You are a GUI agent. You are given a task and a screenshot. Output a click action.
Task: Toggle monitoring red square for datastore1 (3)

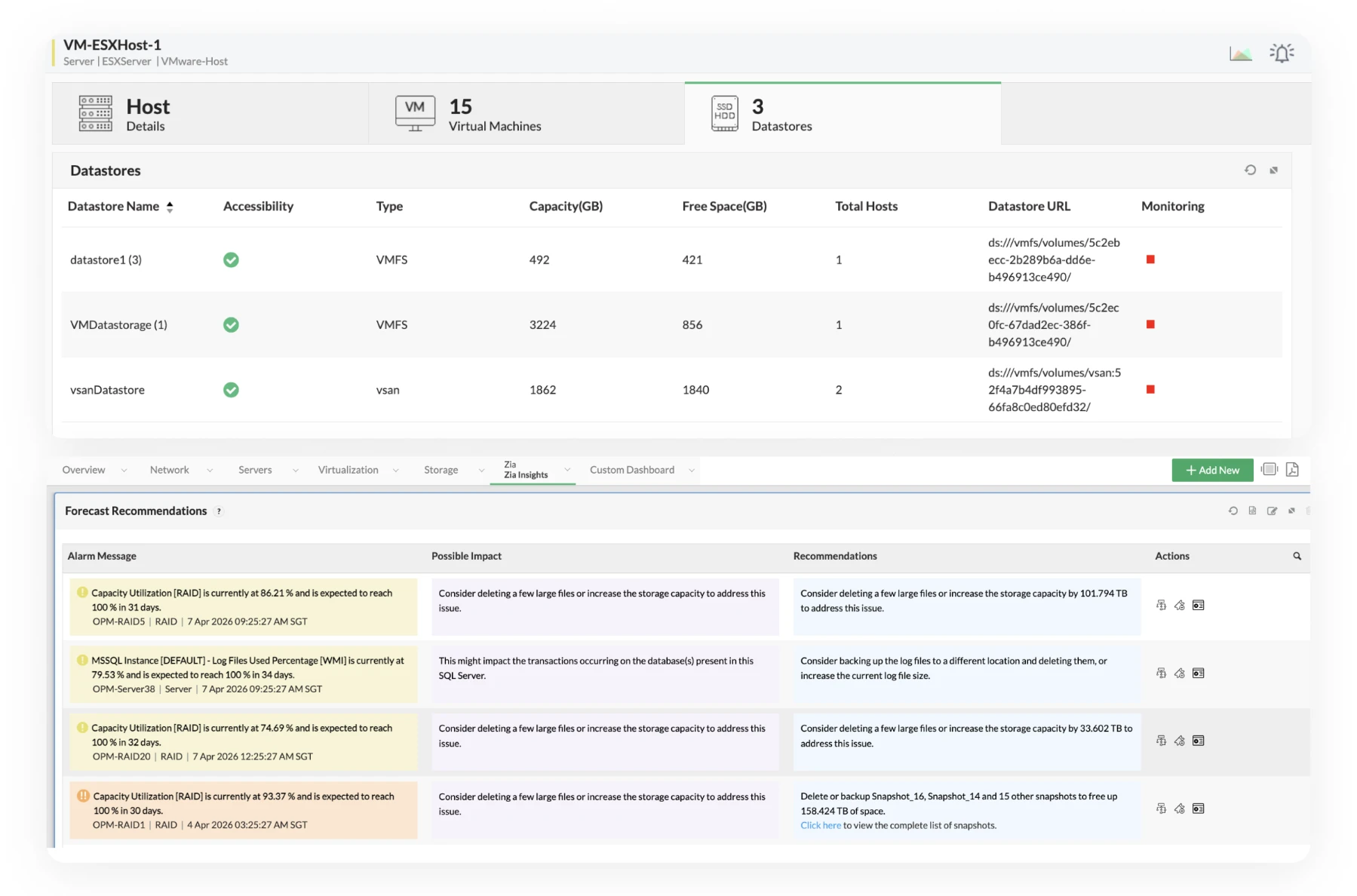[1150, 259]
